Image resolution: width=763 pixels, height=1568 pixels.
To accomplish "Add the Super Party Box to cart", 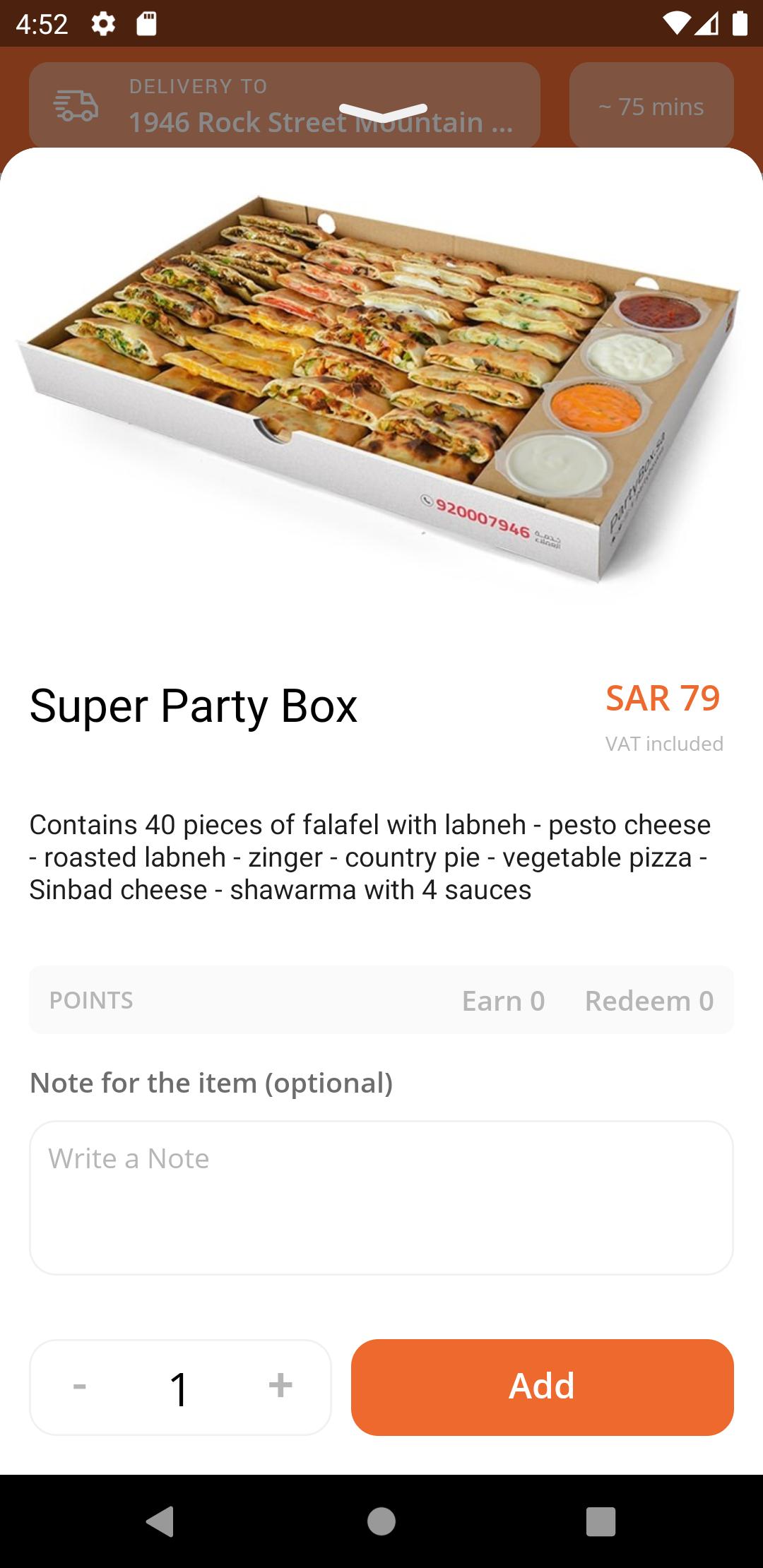I will tap(542, 1386).
